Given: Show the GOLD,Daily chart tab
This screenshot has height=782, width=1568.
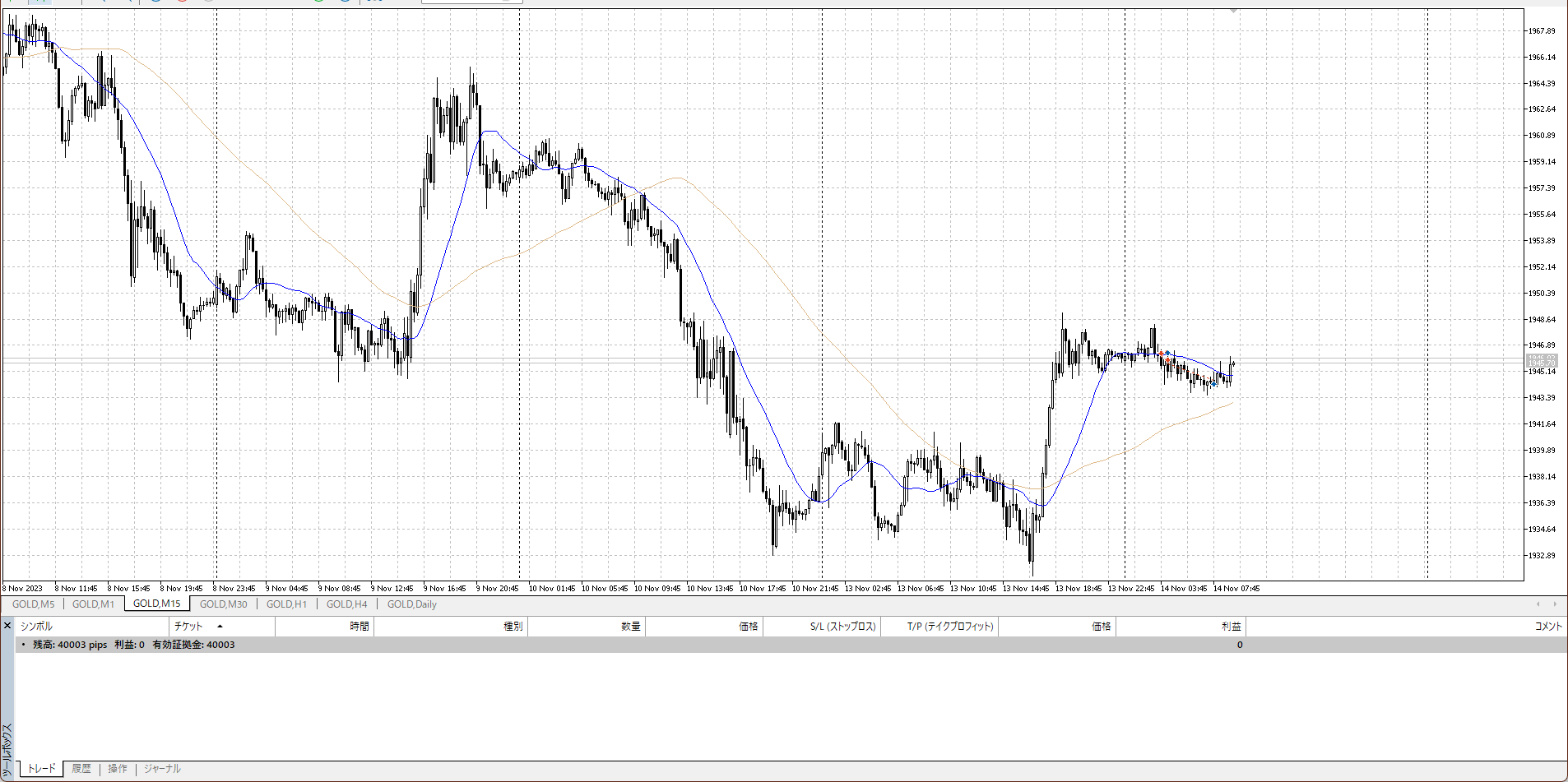Looking at the screenshot, I should click(x=411, y=604).
